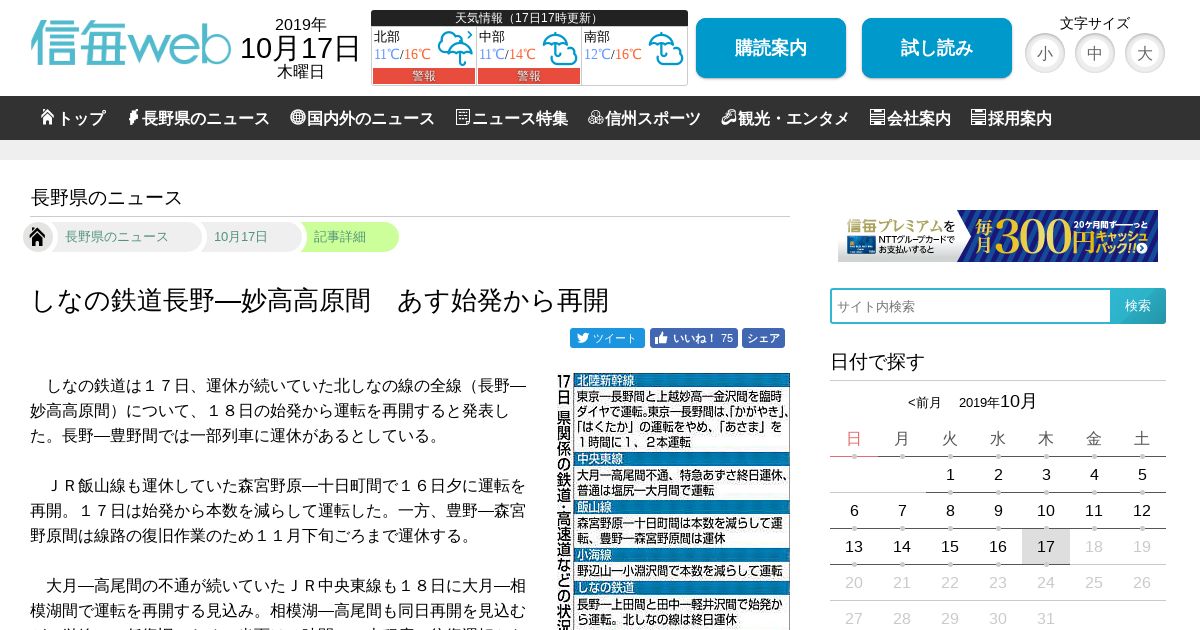Open 信毎プレミアム 300円 banner ad
Viewport: 1200px width, 630px height.
(x=998, y=236)
